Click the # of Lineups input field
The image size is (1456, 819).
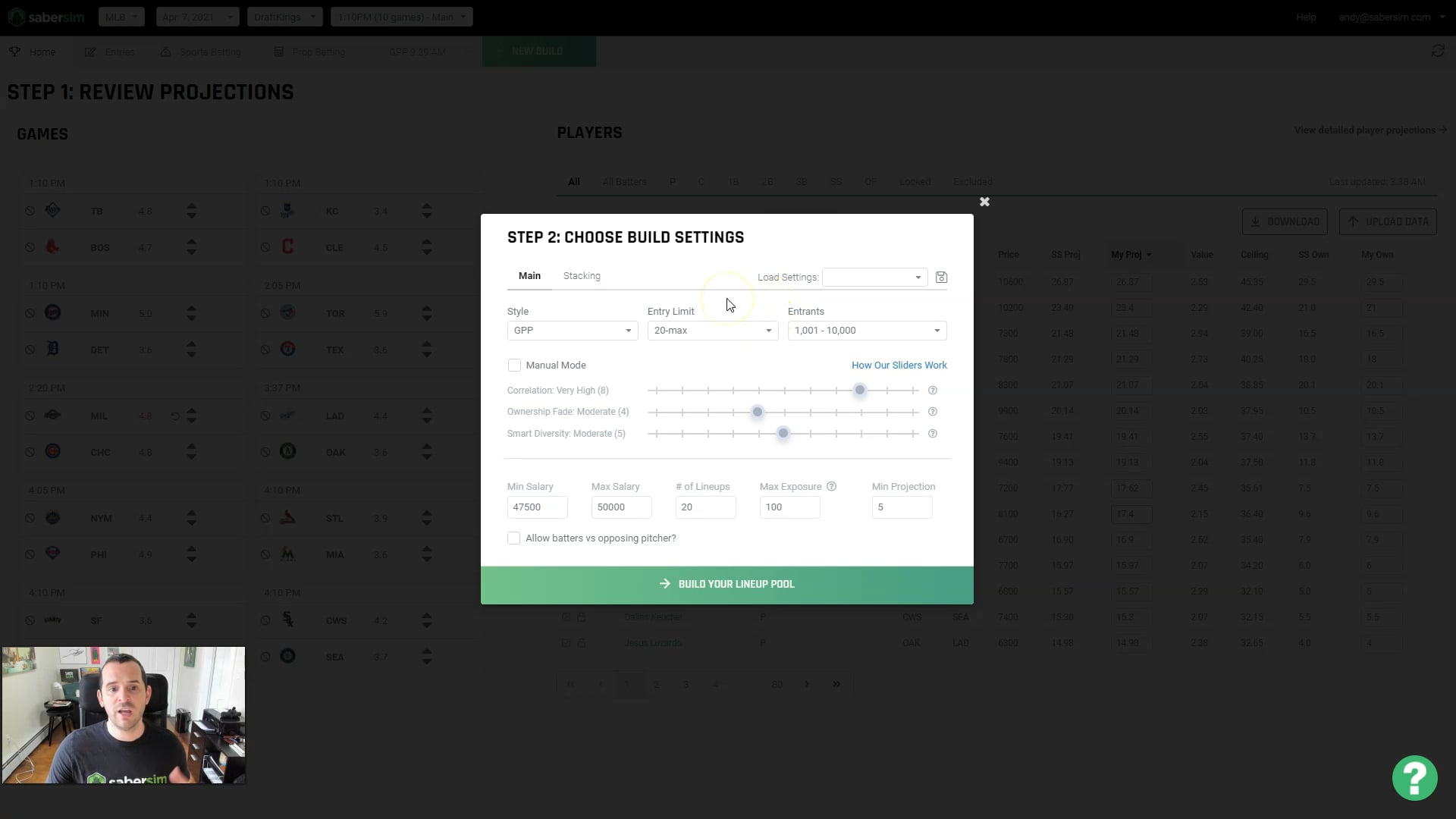click(x=705, y=507)
